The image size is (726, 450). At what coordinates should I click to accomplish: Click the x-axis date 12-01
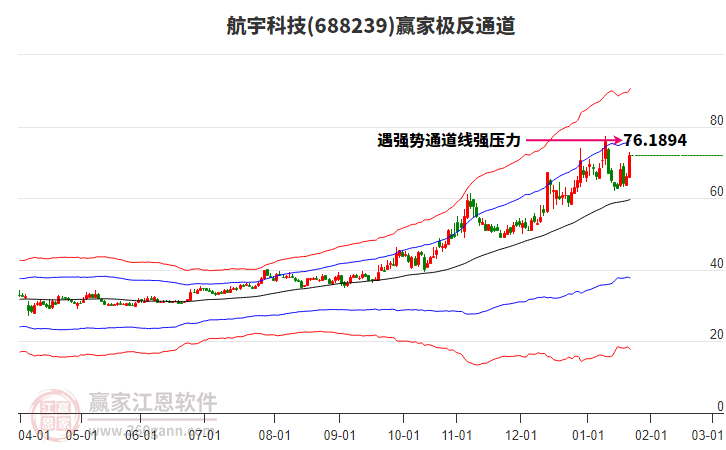click(x=520, y=436)
